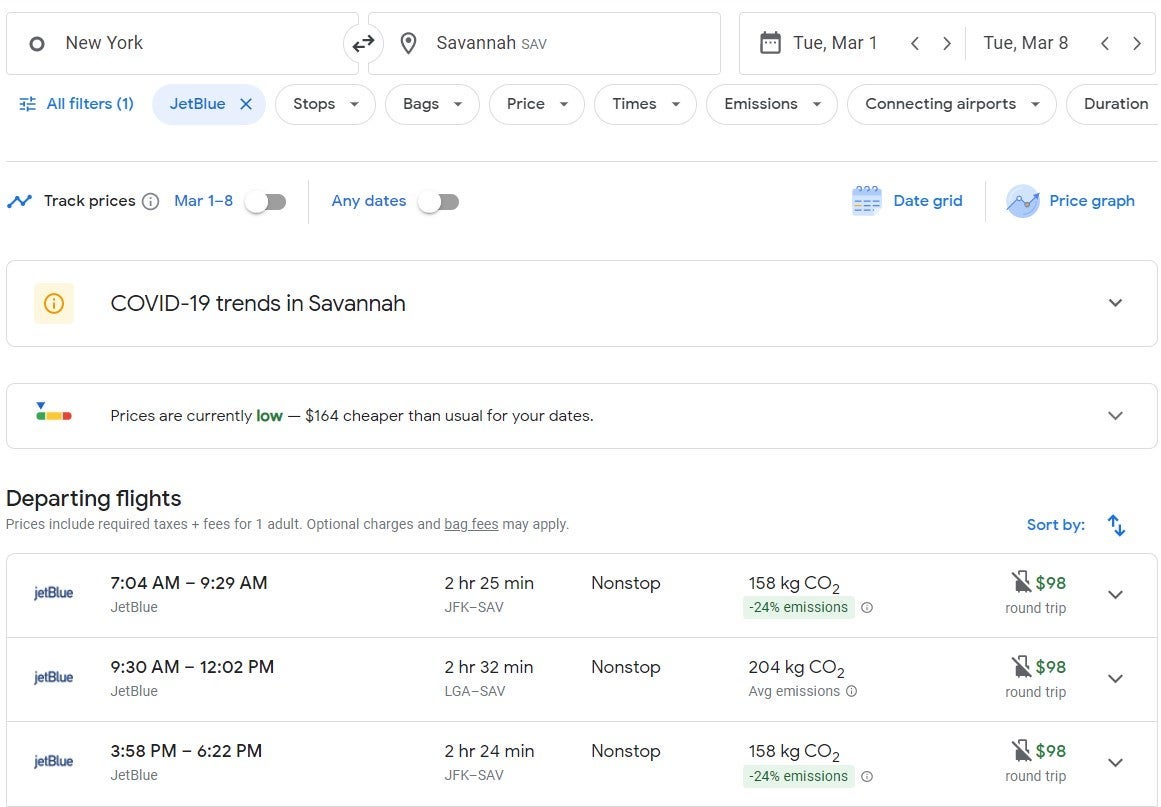Click the destination pin icon beside Savannah
This screenshot has width=1161, height=807.
tap(408, 44)
